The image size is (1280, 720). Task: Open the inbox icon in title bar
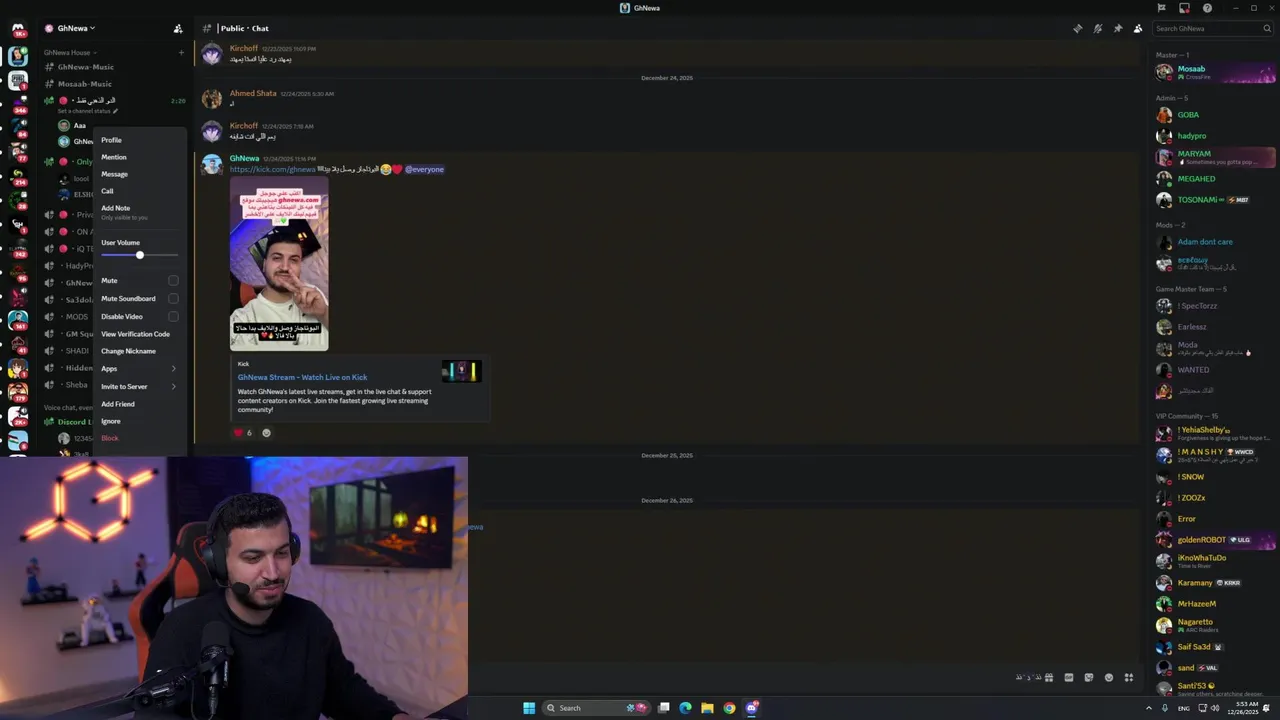(x=1184, y=8)
